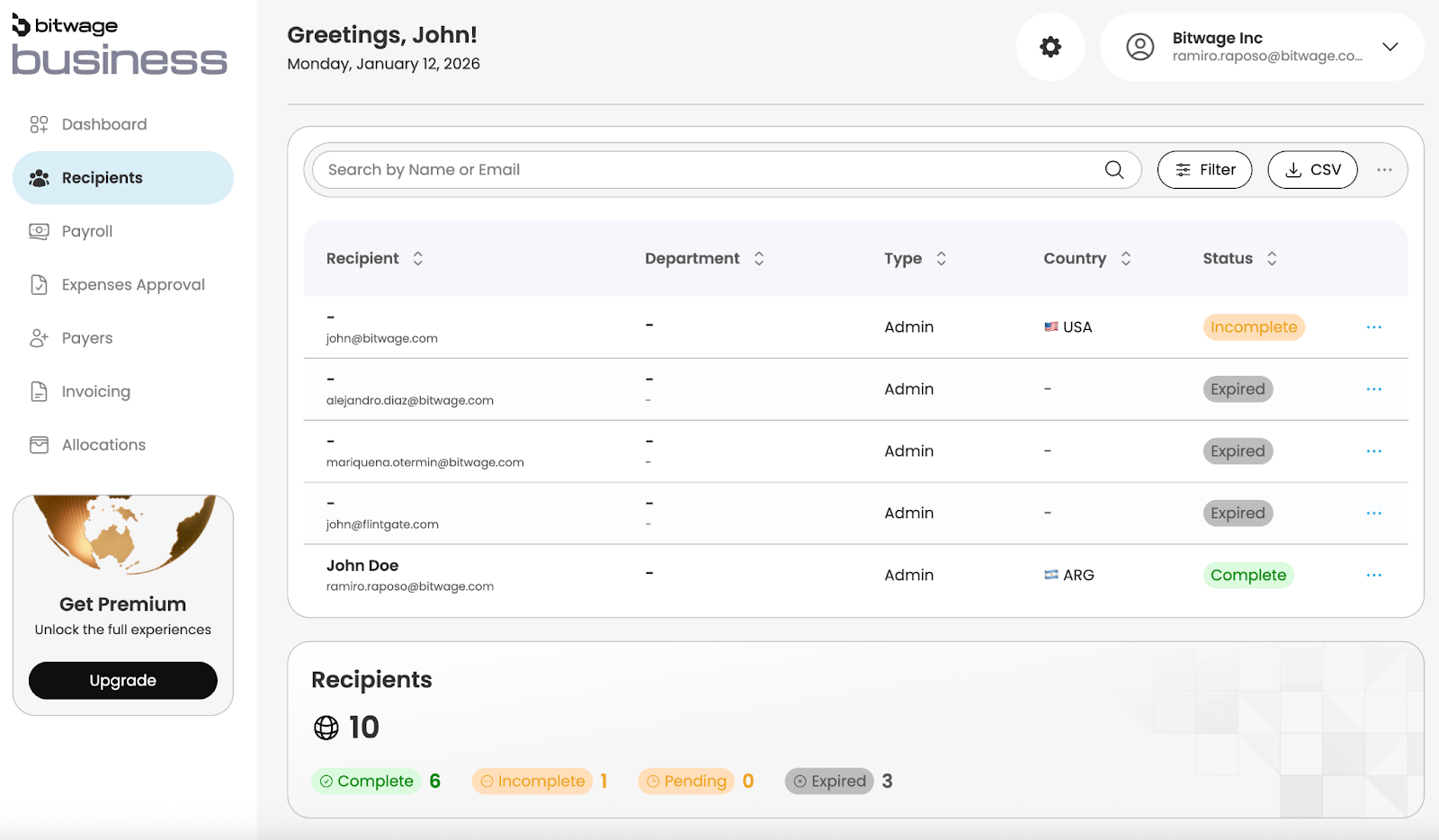Navigate to Expenses Approval page
Screen dimensions: 1439x840
click(x=133, y=285)
